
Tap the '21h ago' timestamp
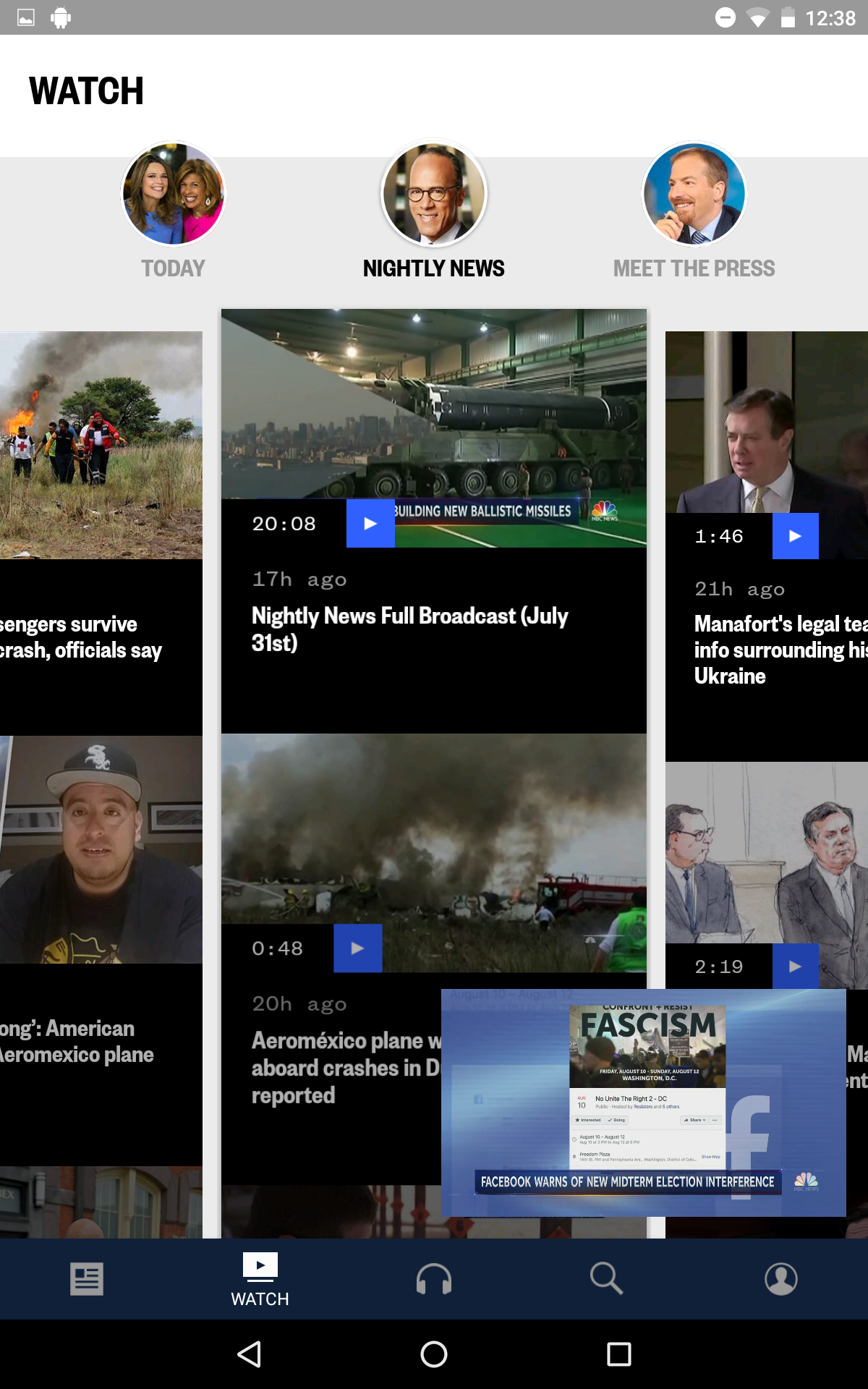[x=739, y=589]
